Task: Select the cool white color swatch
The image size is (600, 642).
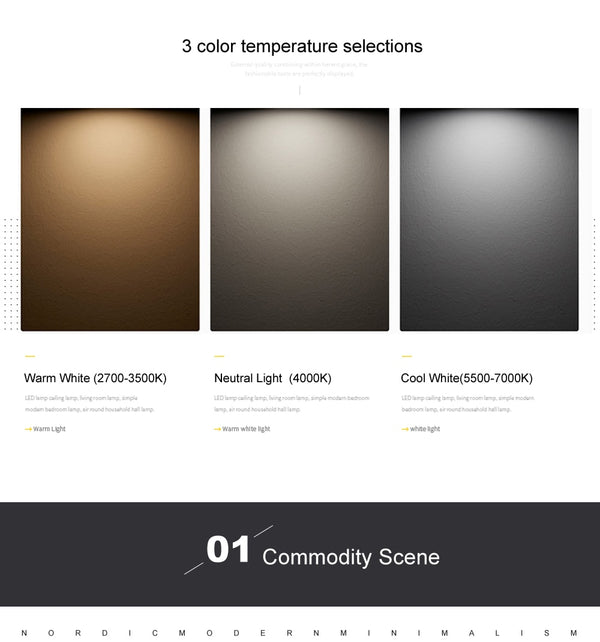Action: point(489,219)
